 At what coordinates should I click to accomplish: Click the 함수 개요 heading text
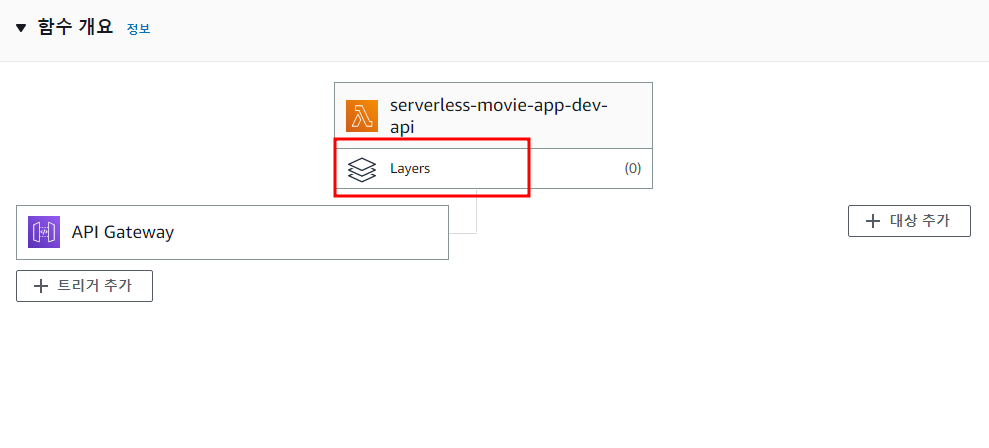pyautogui.click(x=75, y=28)
